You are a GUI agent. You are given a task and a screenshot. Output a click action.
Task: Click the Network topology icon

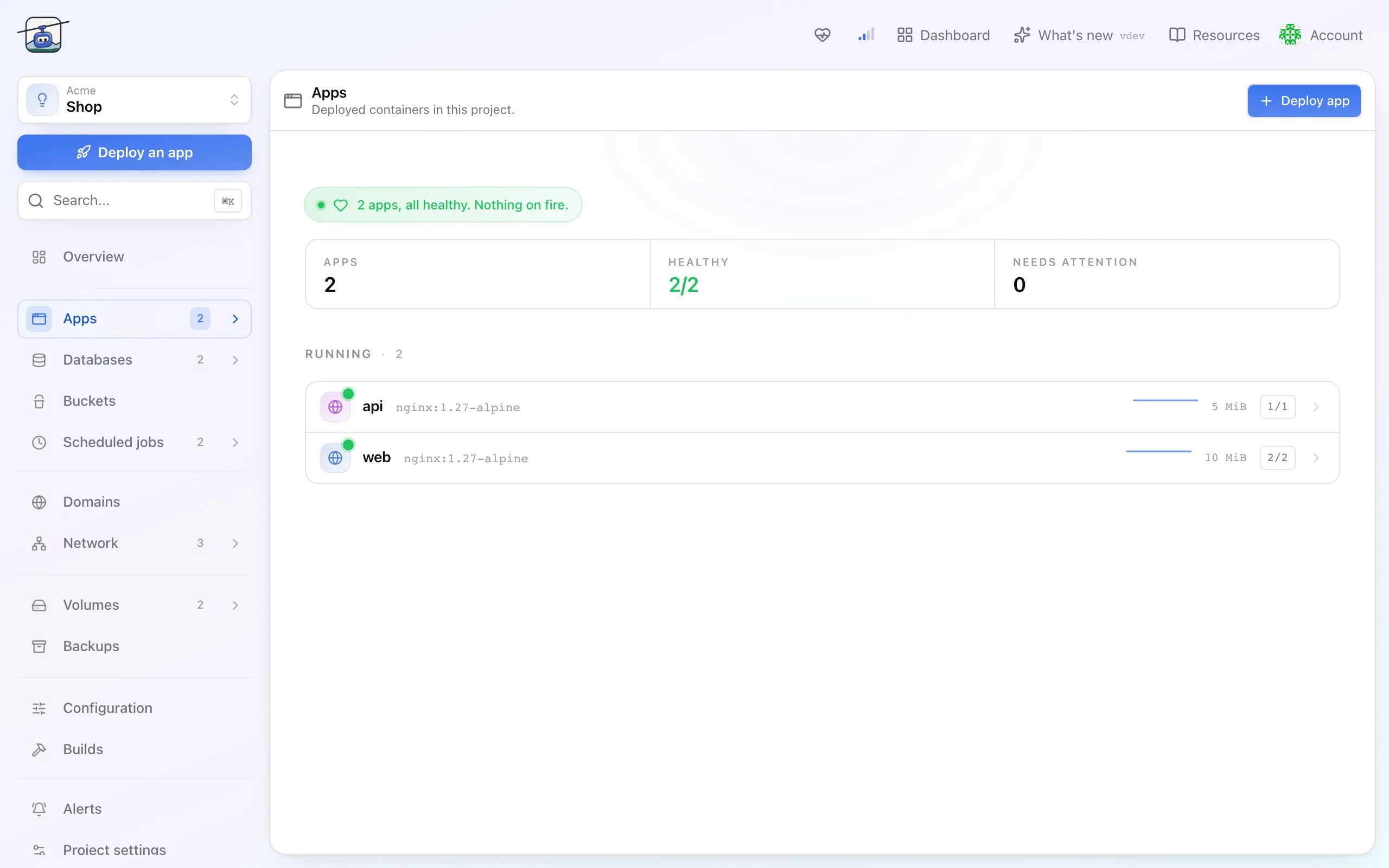[39, 543]
